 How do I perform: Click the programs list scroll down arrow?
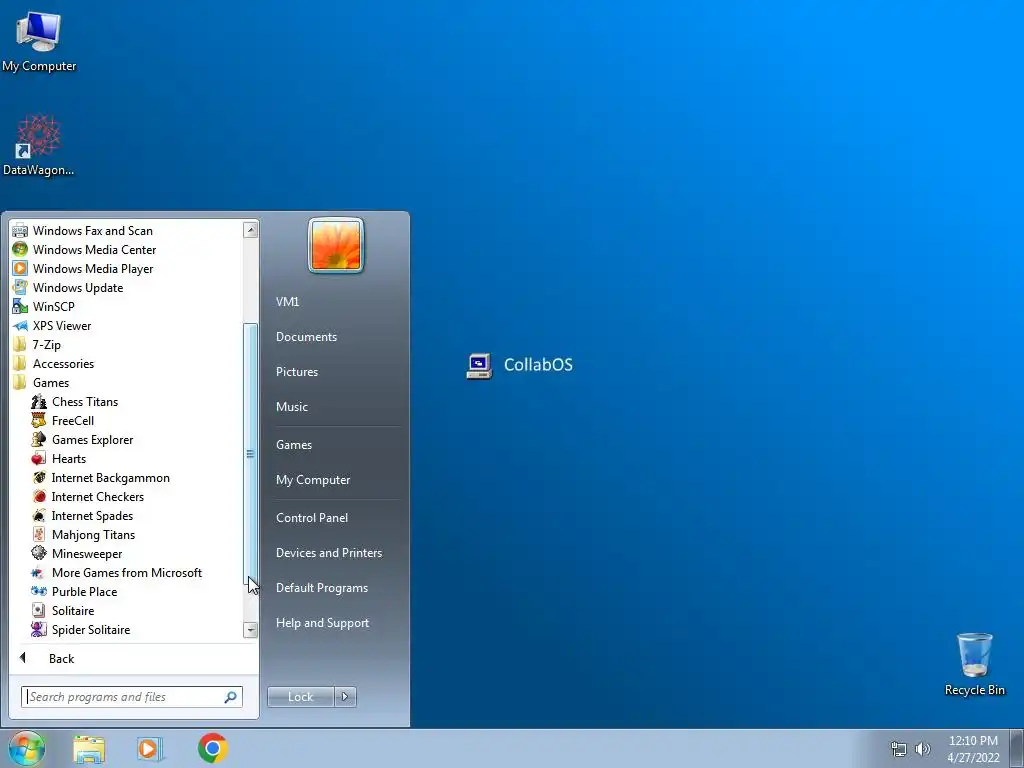pos(251,630)
